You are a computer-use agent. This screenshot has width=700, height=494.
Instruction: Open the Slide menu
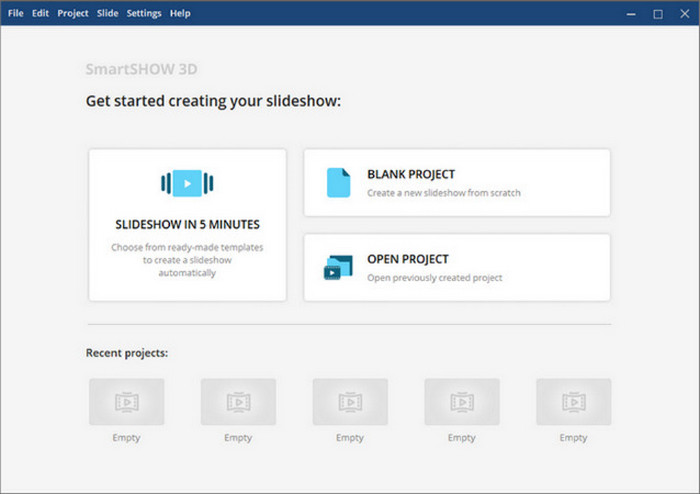pyautogui.click(x=108, y=13)
